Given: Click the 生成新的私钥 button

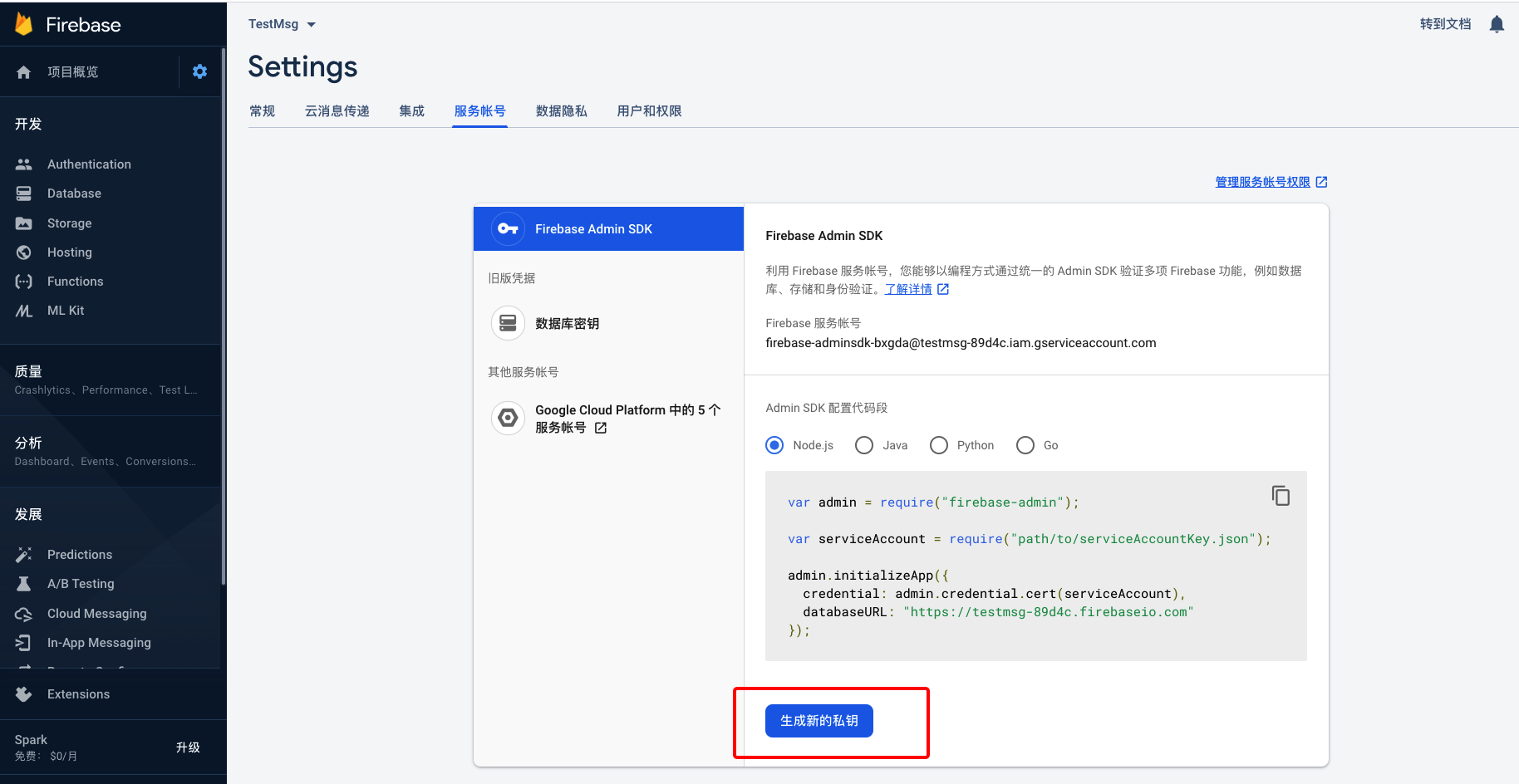Looking at the screenshot, I should click(x=818, y=721).
